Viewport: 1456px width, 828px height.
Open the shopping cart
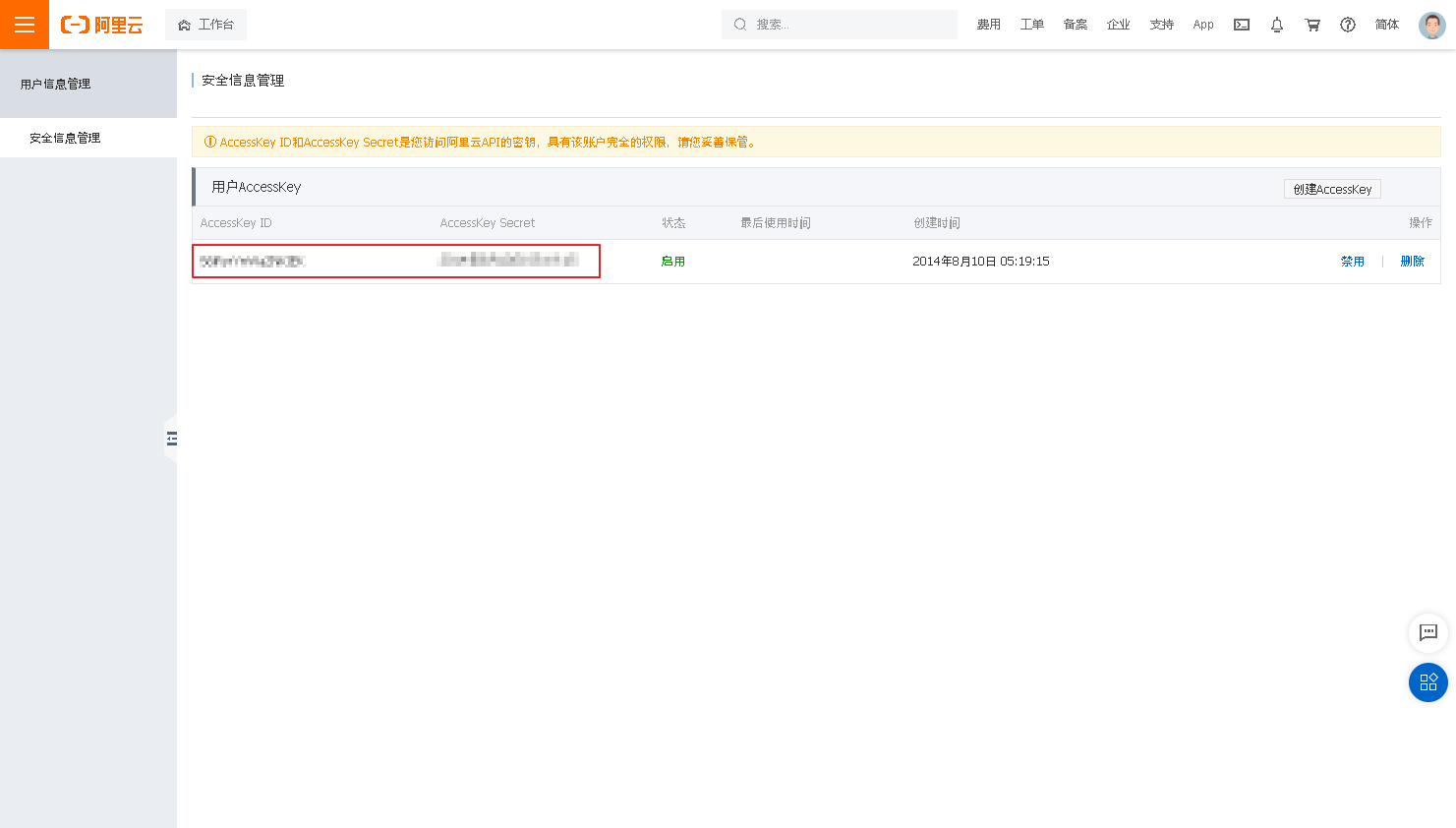[1312, 25]
